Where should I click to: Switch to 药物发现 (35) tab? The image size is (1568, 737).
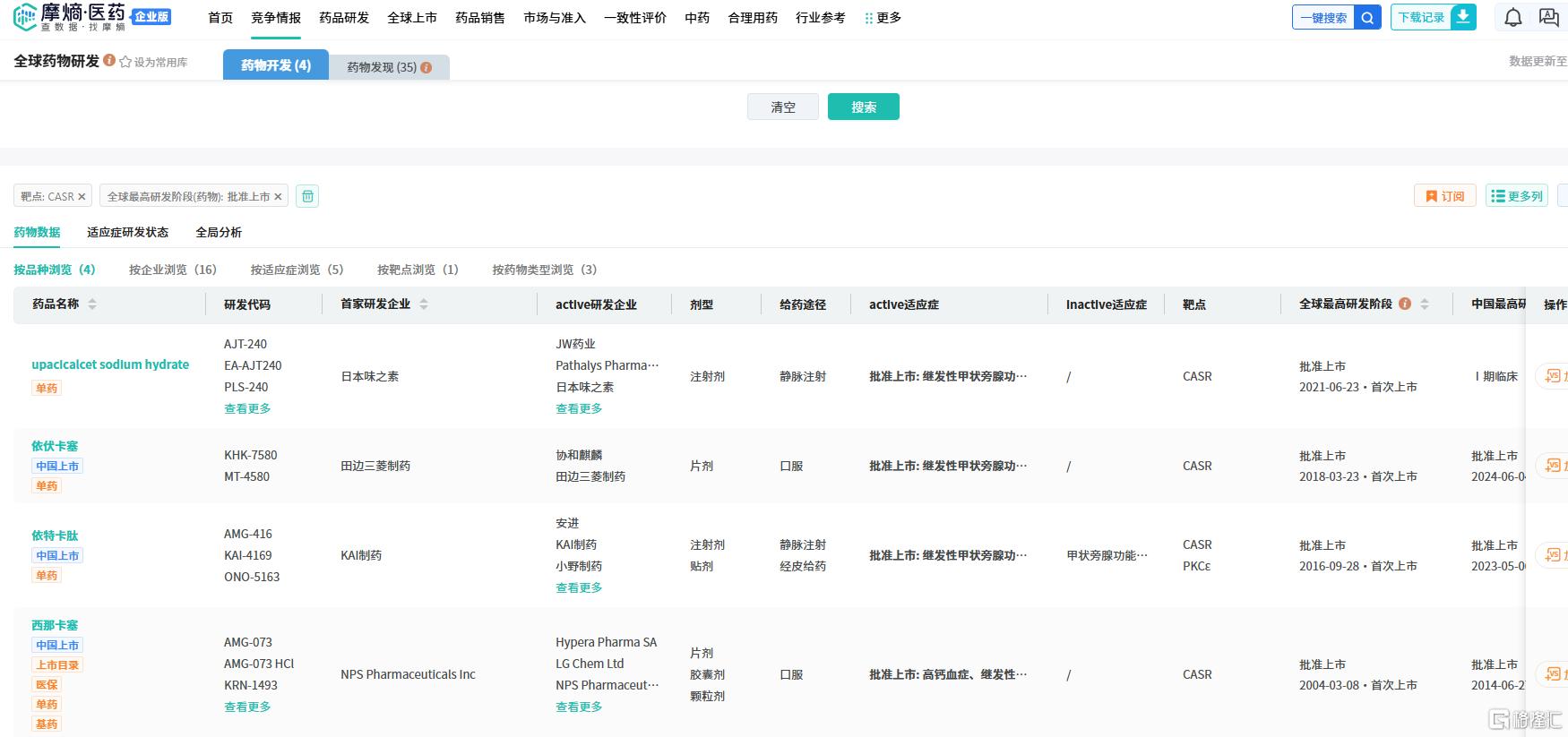click(389, 67)
